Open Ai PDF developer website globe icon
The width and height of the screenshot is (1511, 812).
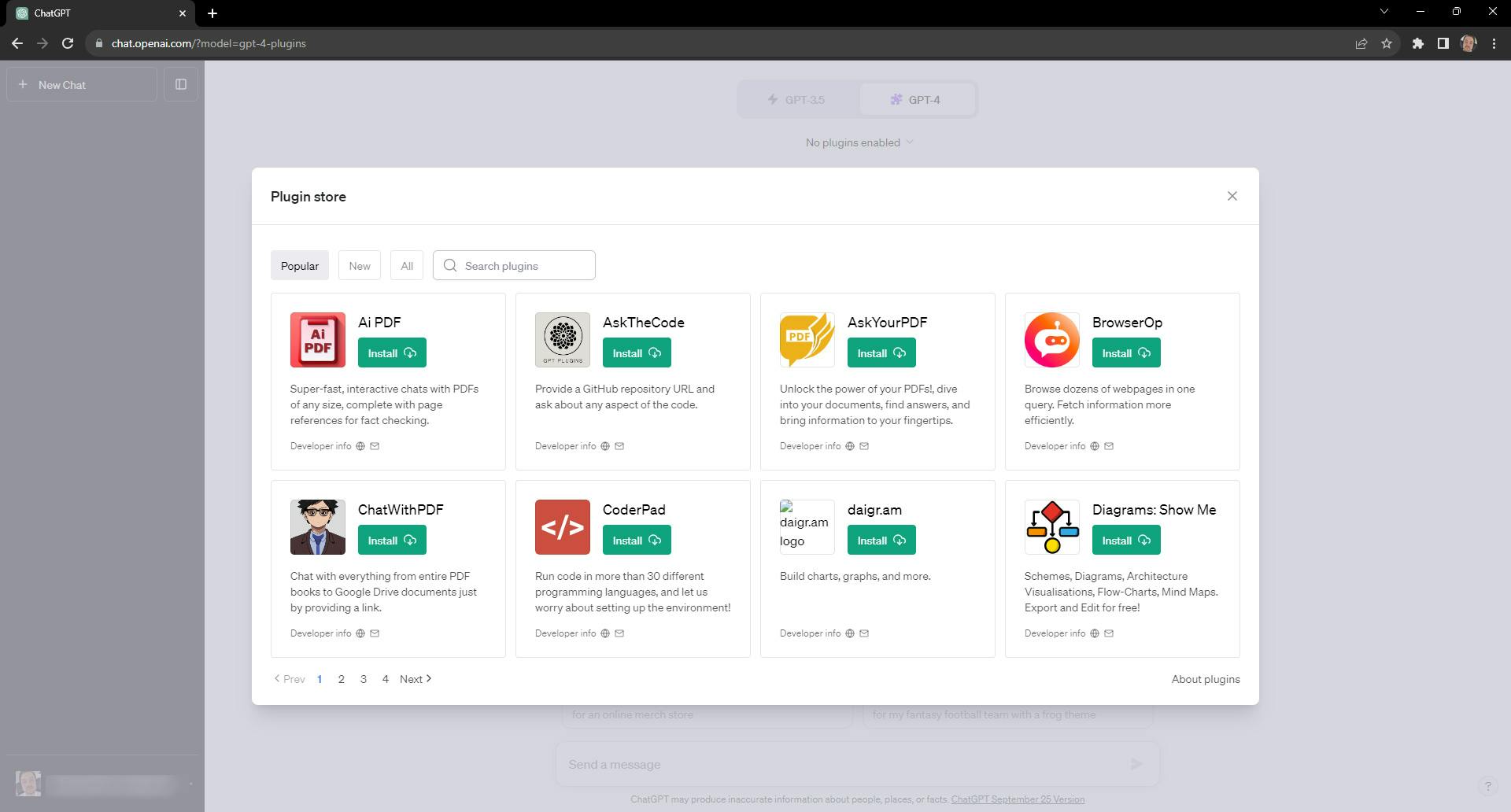tap(360, 446)
